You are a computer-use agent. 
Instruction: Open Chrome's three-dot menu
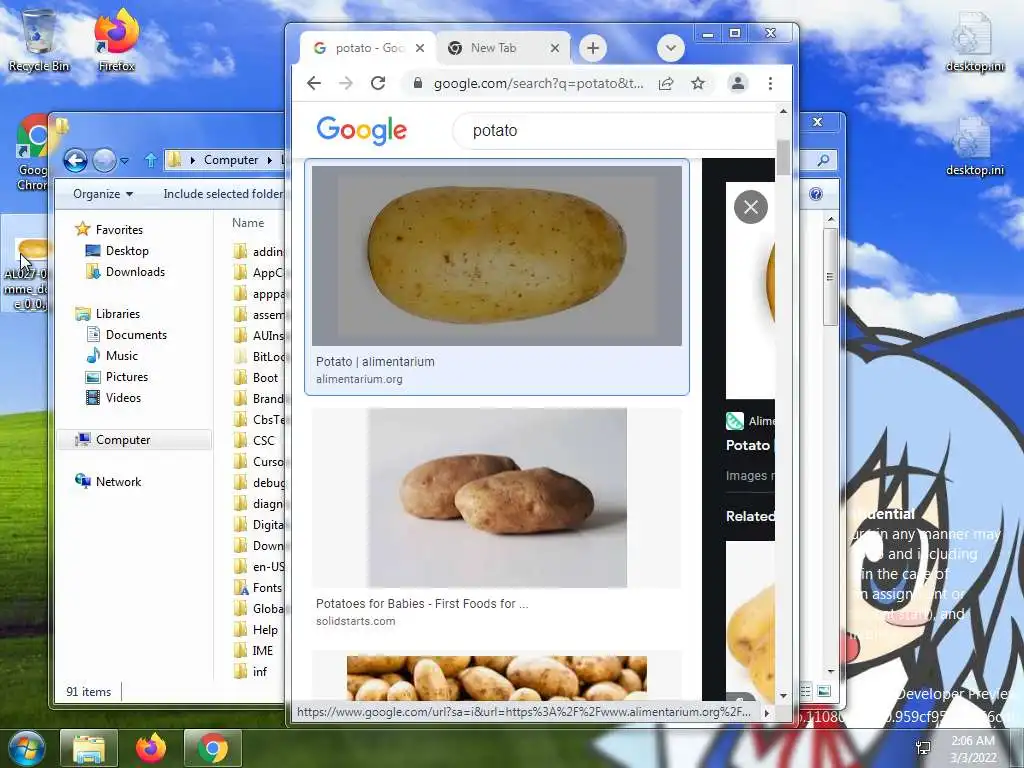tap(771, 84)
